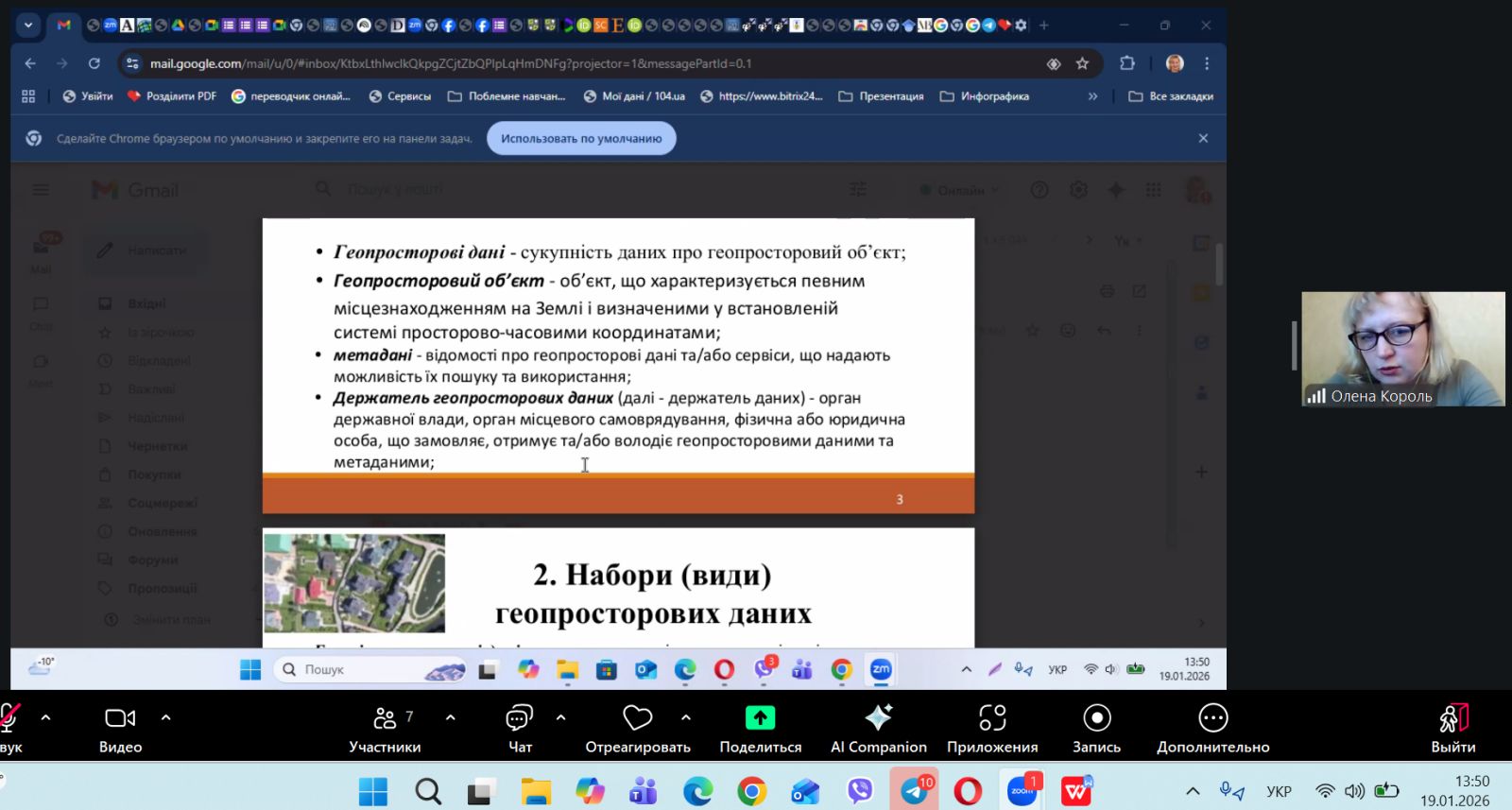Image resolution: width=1512 pixels, height=810 pixels.
Task: Expand the chevron next to Участники
Action: click(451, 717)
